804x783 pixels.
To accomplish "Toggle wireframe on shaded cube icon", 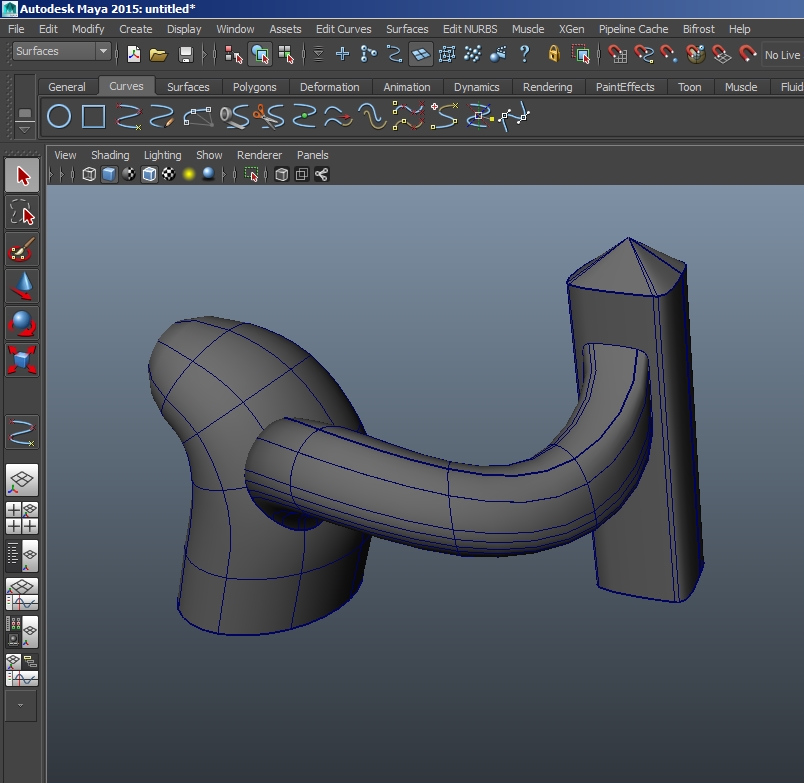I will click(x=149, y=174).
